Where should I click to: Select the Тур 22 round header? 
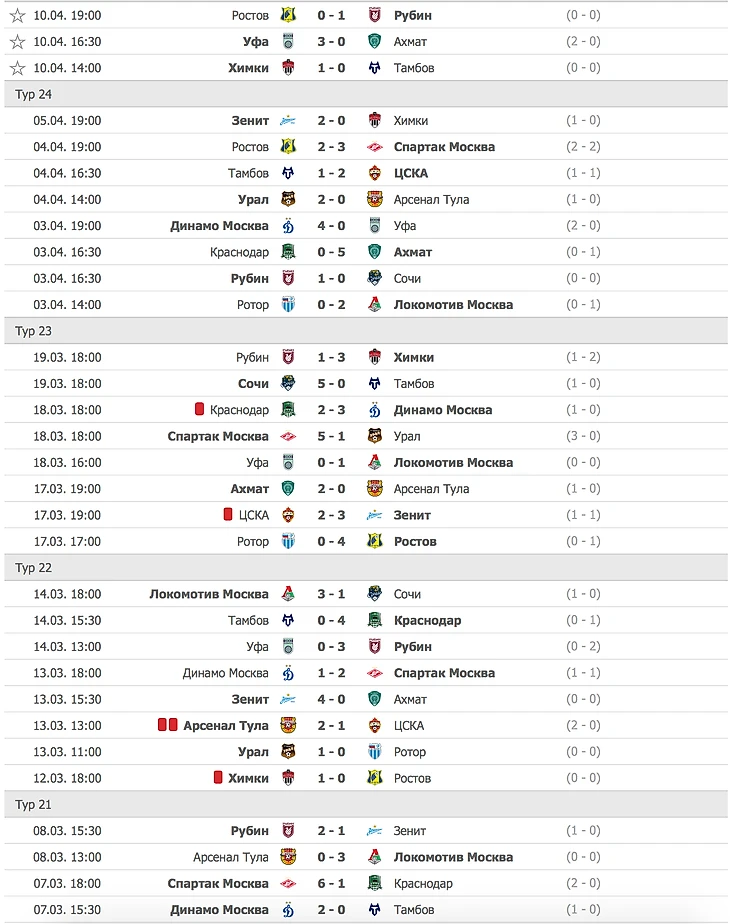pyautogui.click(x=34, y=568)
